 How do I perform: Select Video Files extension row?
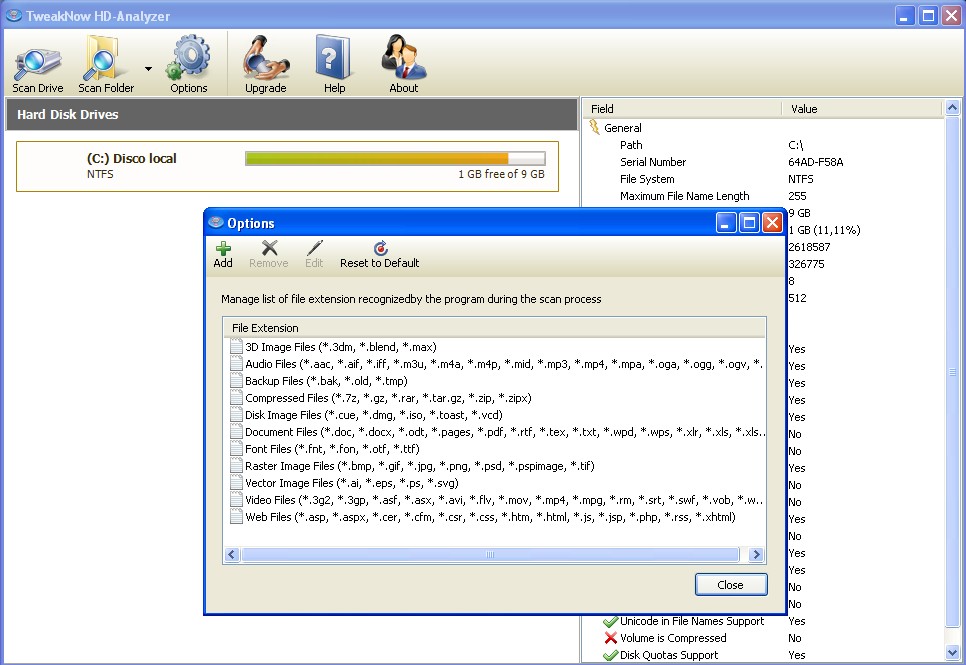[x=496, y=500]
